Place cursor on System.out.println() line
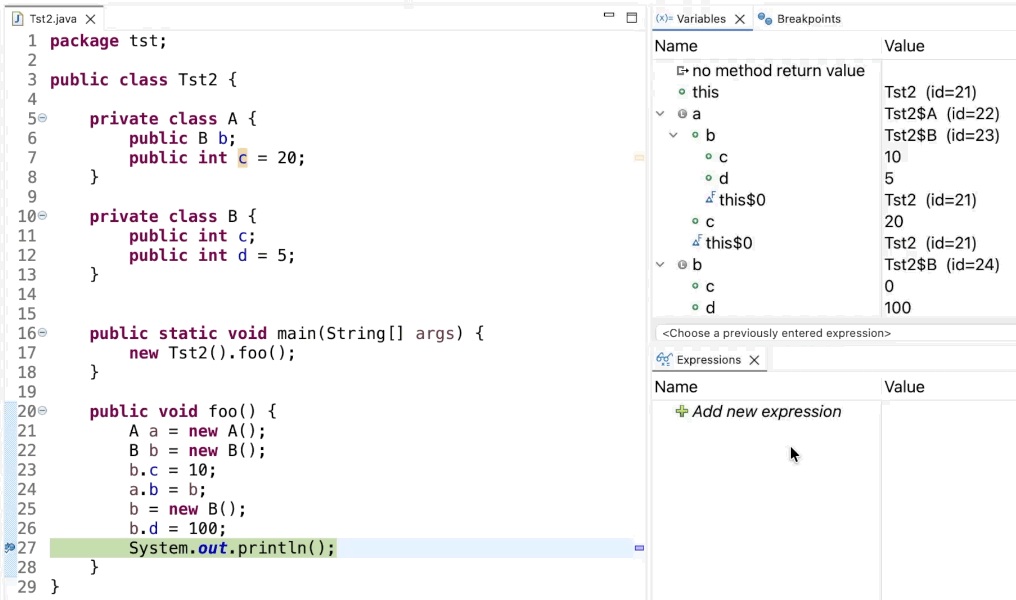This screenshot has width=1016, height=600. point(232,548)
